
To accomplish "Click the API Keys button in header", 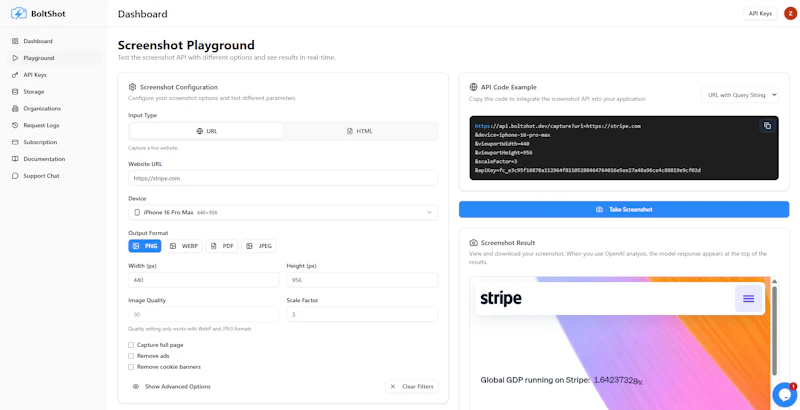I will [760, 14].
